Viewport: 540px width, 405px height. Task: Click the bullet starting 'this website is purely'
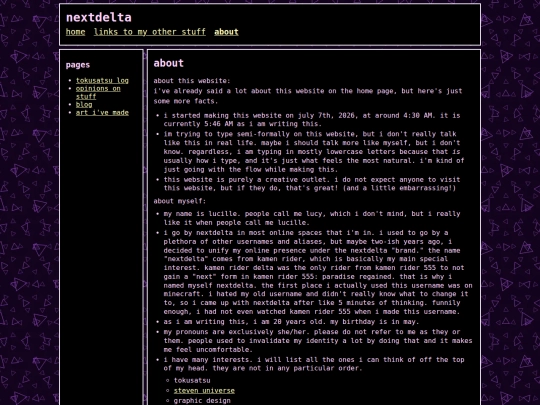[x=312, y=184]
